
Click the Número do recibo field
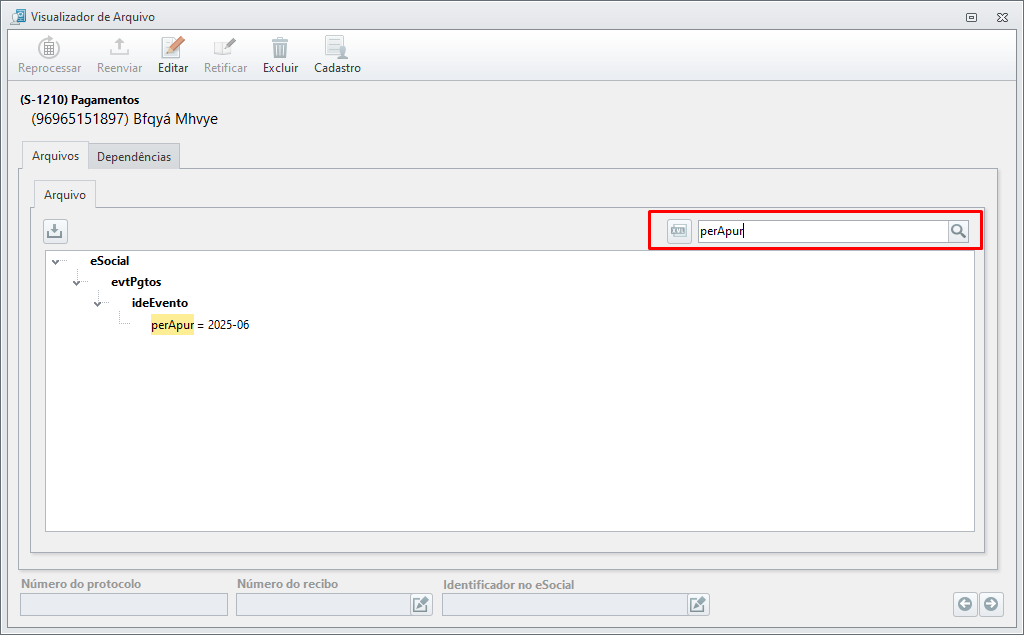[323, 604]
